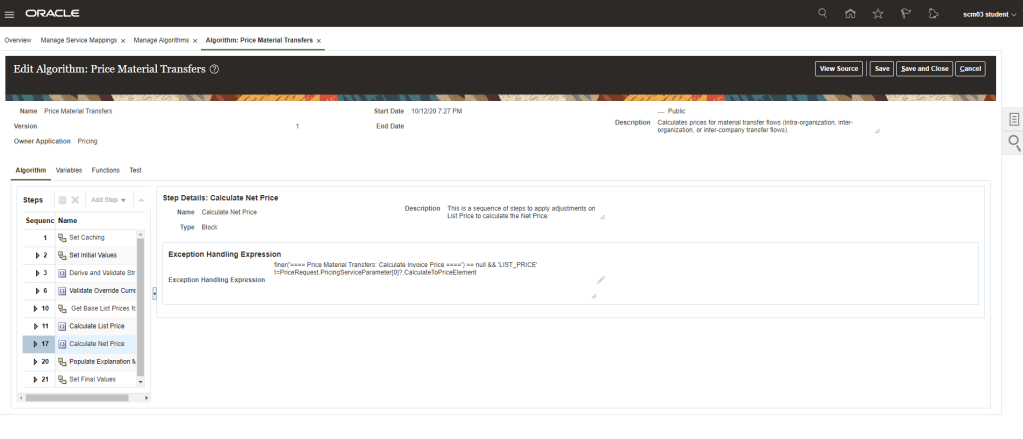Image resolution: width=1023 pixels, height=439 pixels.
Task: Open the search panel icon on right edge
Action: click(1014, 144)
